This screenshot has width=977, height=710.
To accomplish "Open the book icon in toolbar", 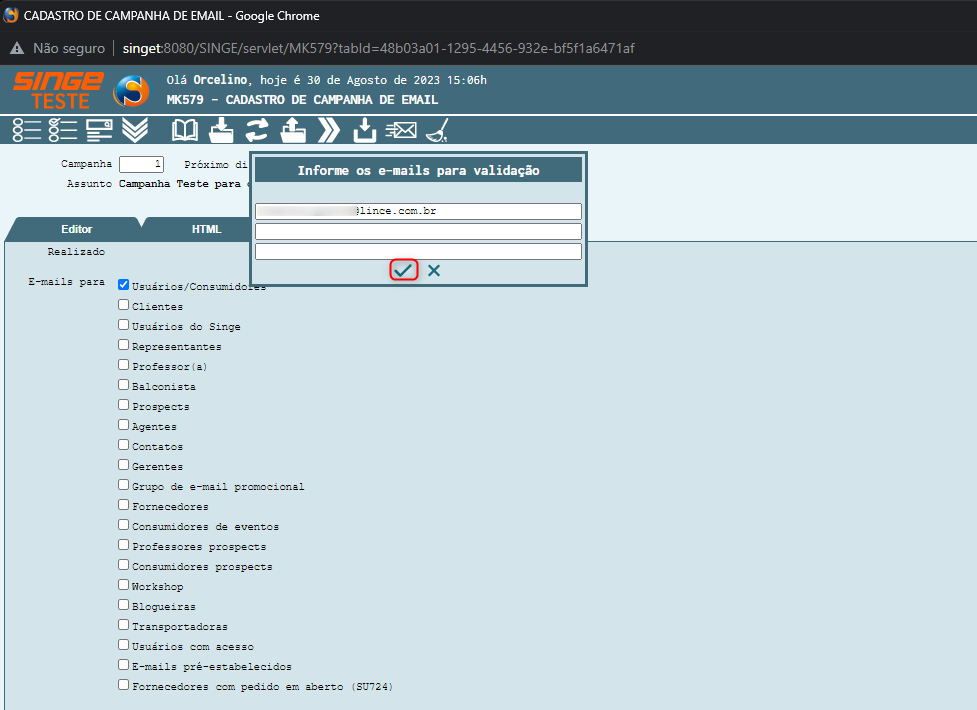I will click(185, 129).
